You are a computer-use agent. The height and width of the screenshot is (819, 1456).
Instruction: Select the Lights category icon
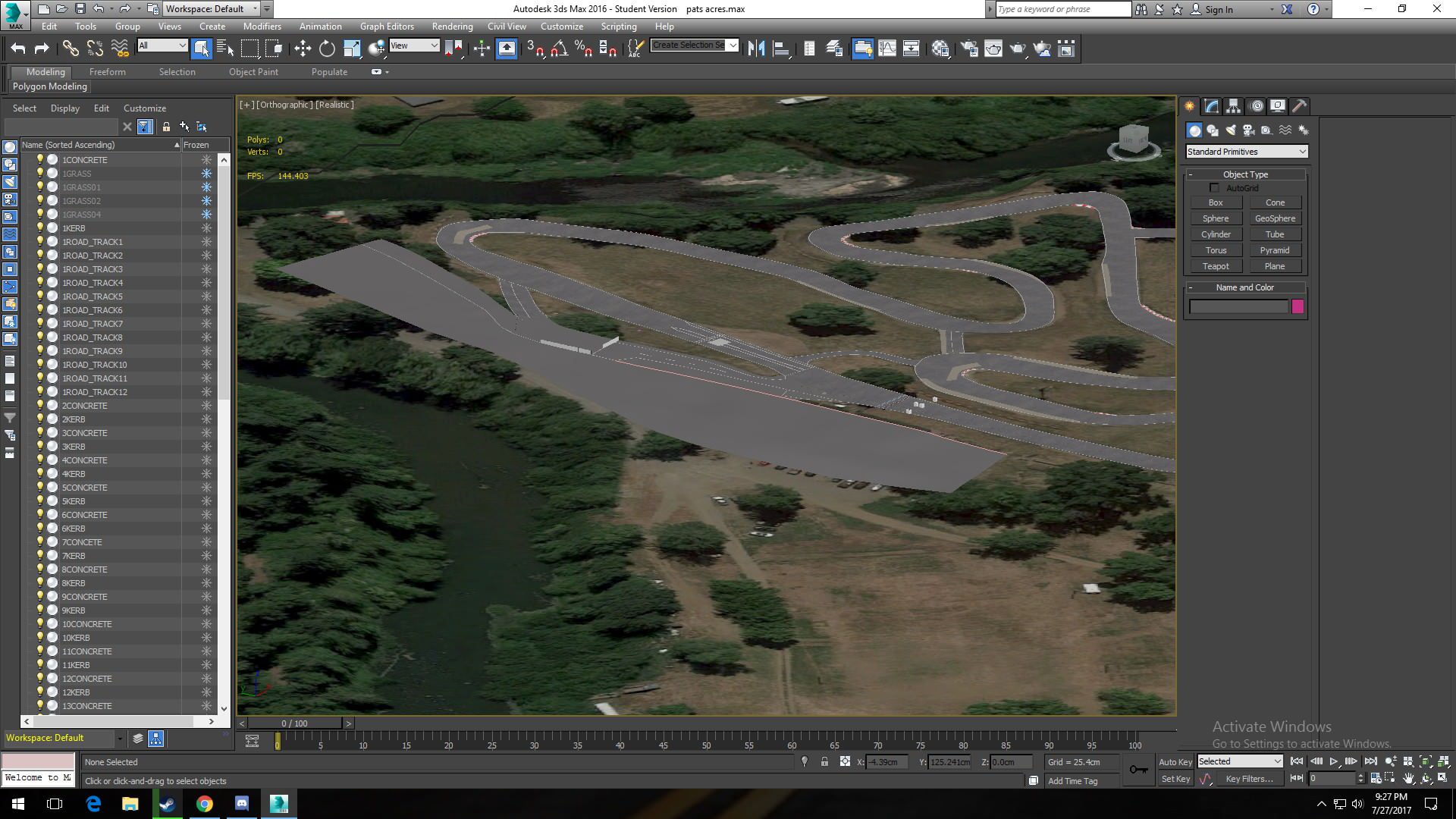tap(1231, 130)
